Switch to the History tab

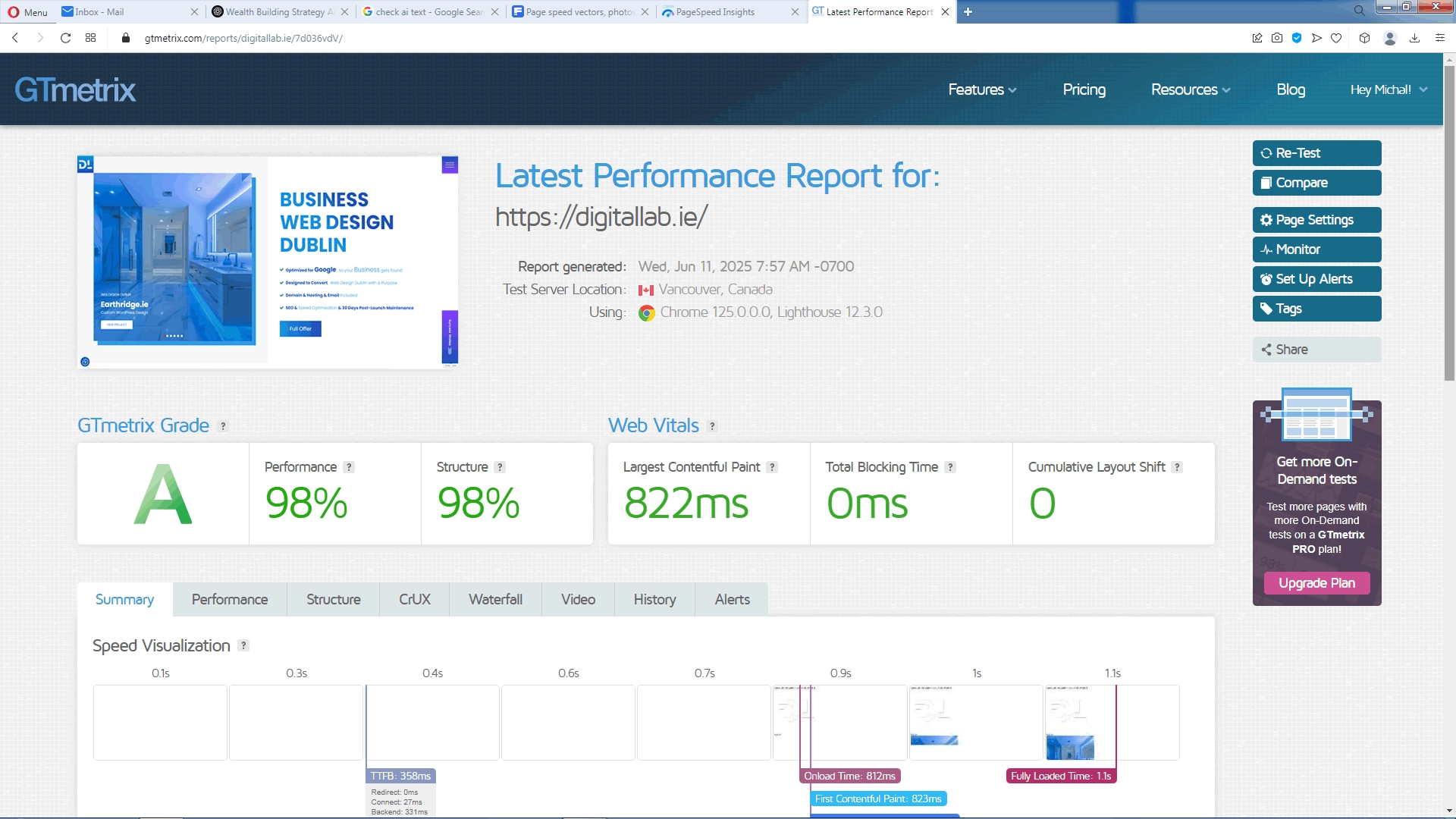655,599
